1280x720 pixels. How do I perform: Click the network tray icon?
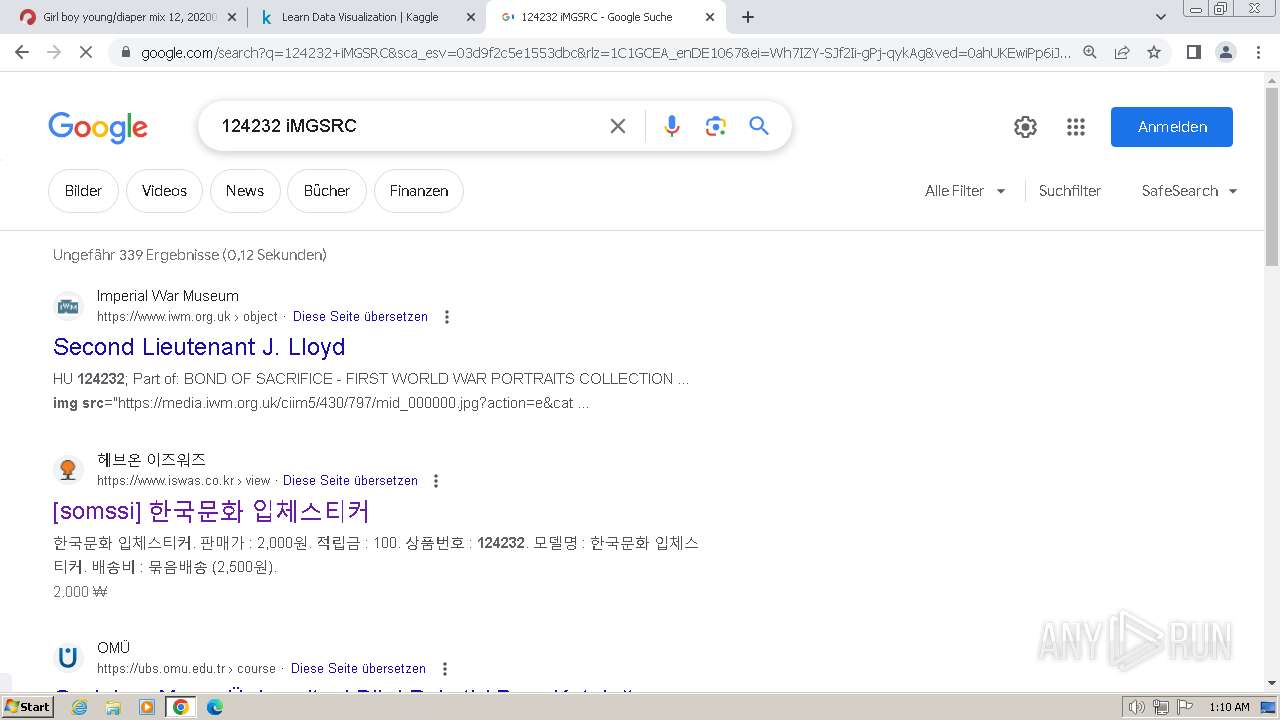tap(1161, 707)
